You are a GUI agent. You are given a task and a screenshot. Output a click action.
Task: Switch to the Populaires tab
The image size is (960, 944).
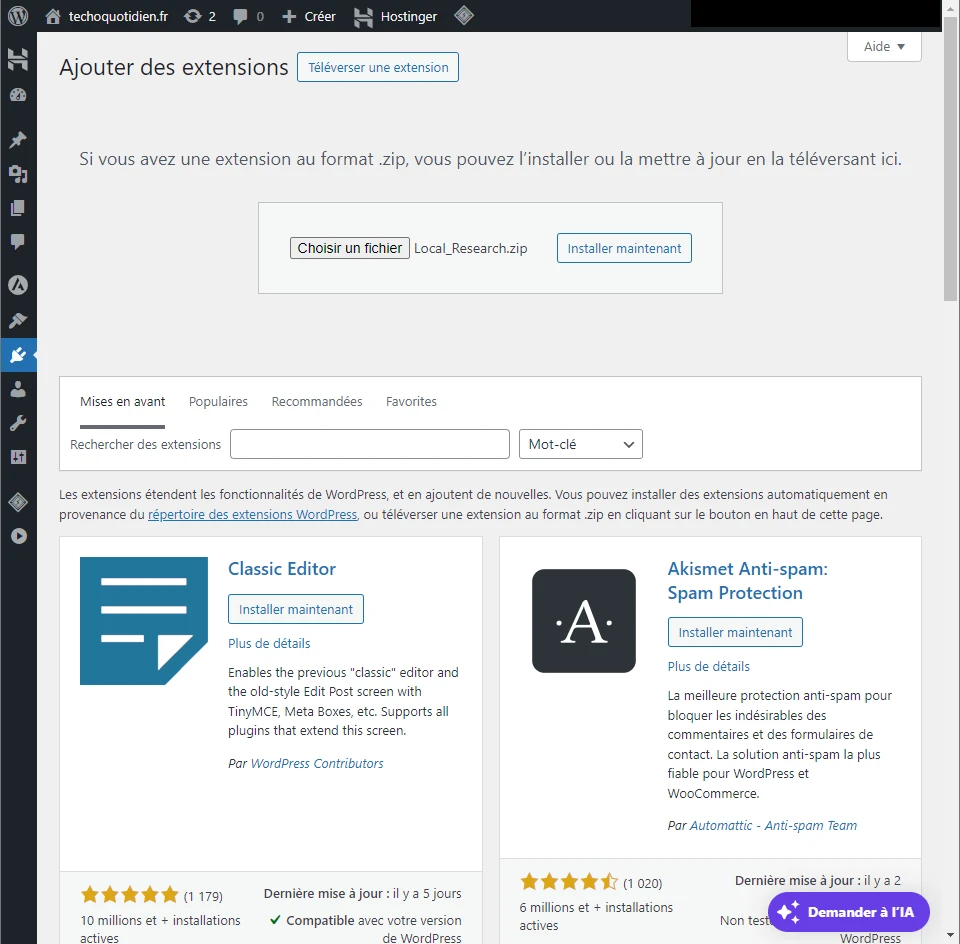tap(218, 402)
